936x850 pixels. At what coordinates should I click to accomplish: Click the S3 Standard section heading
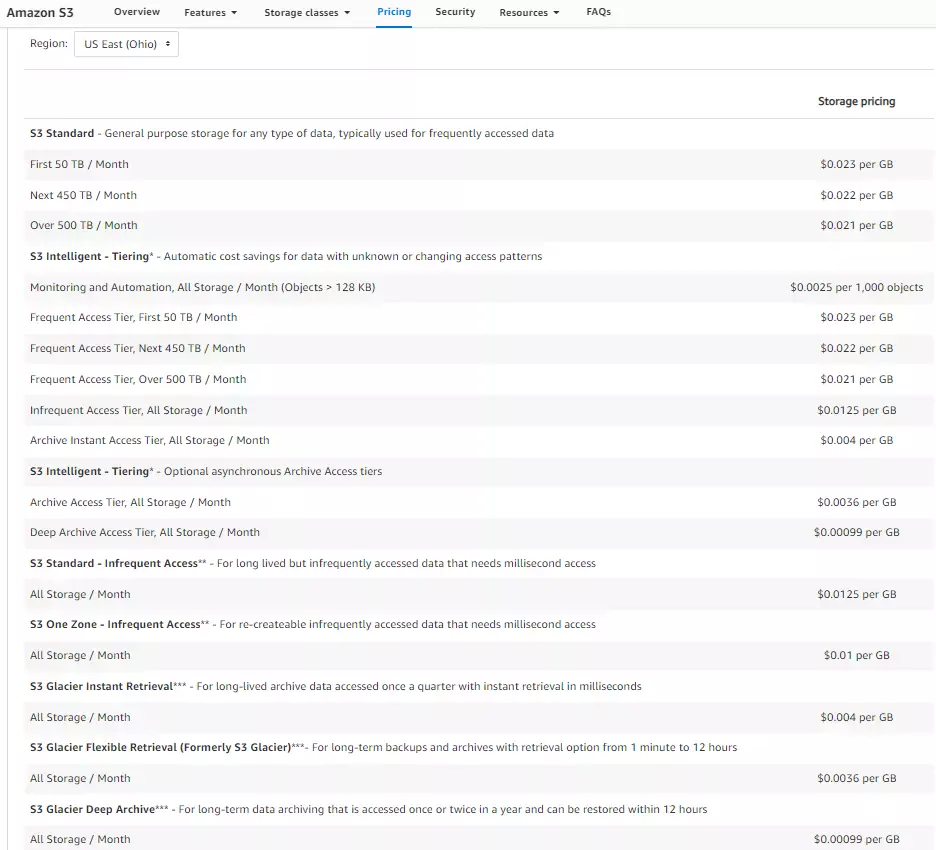click(x=62, y=133)
